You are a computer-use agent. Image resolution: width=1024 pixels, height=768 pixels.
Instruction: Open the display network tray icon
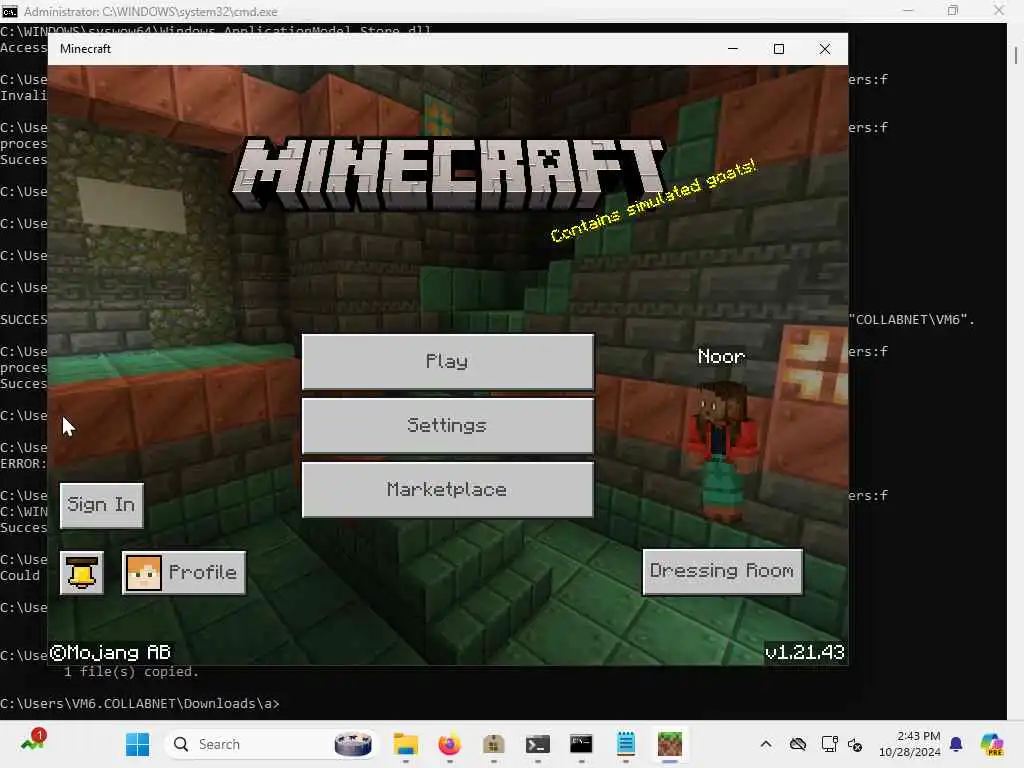tap(829, 744)
